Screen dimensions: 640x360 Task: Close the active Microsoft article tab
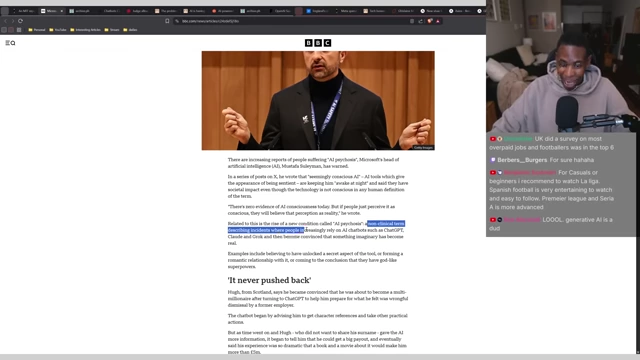[x=62, y=11]
